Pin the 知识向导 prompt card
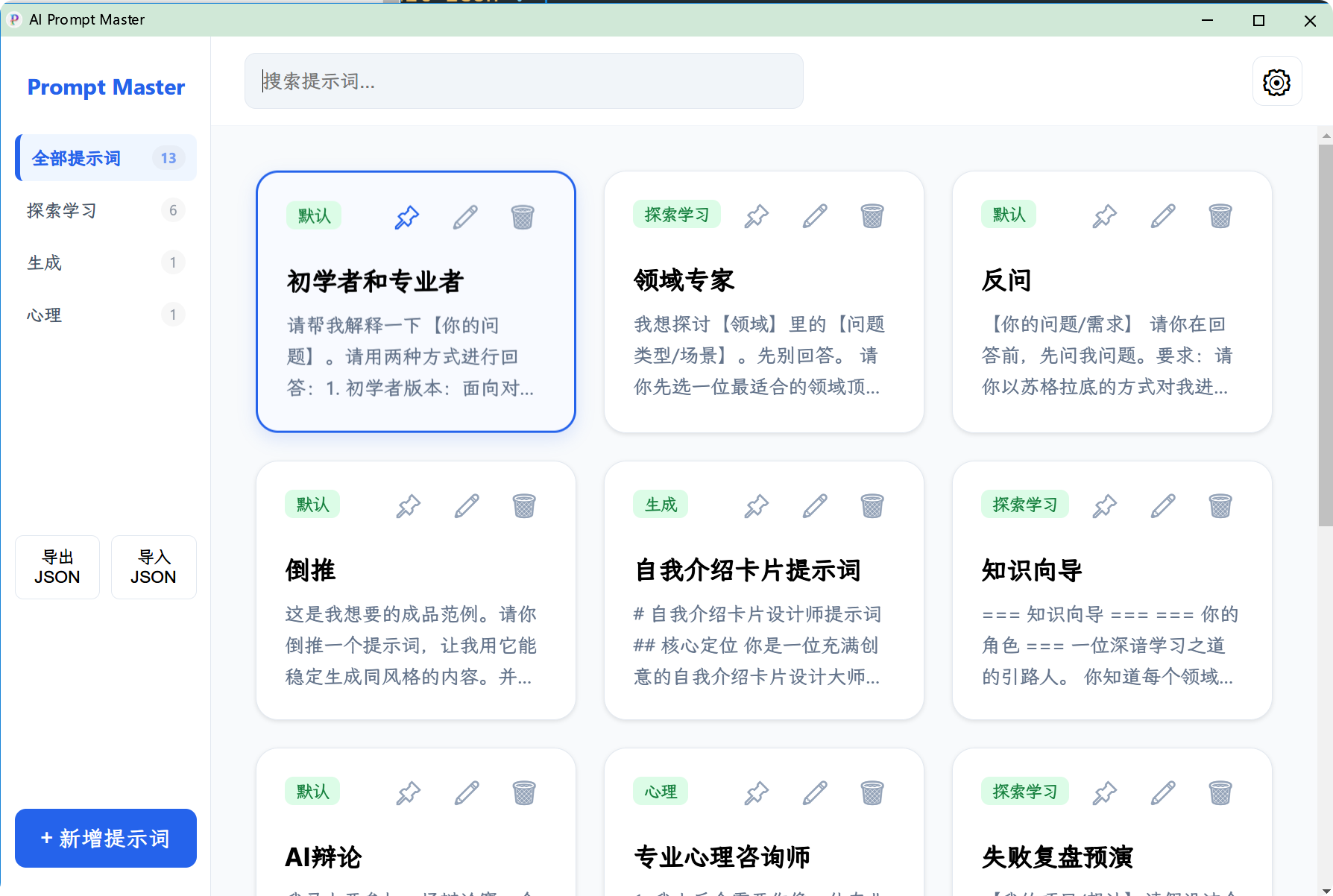This screenshot has height=896, width=1333. coord(1104,505)
